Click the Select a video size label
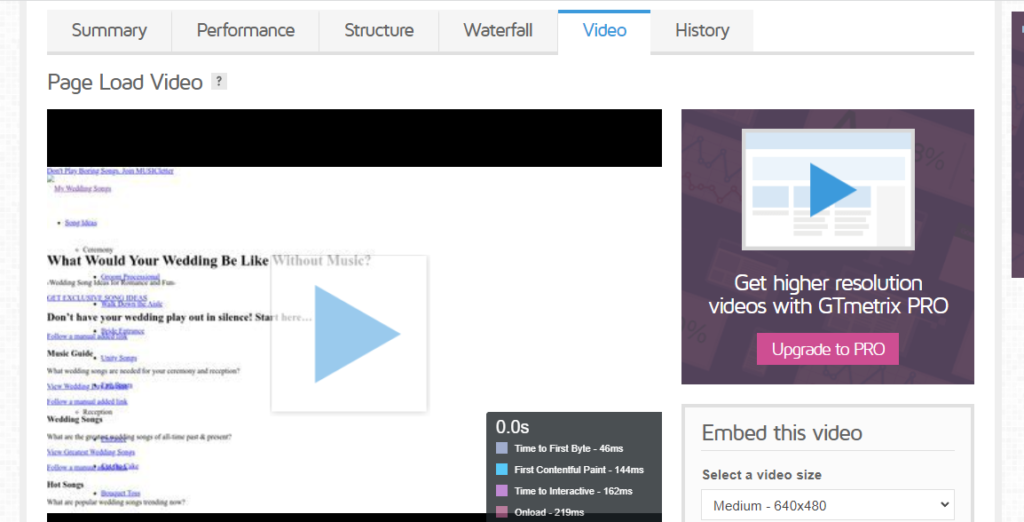 (761, 475)
